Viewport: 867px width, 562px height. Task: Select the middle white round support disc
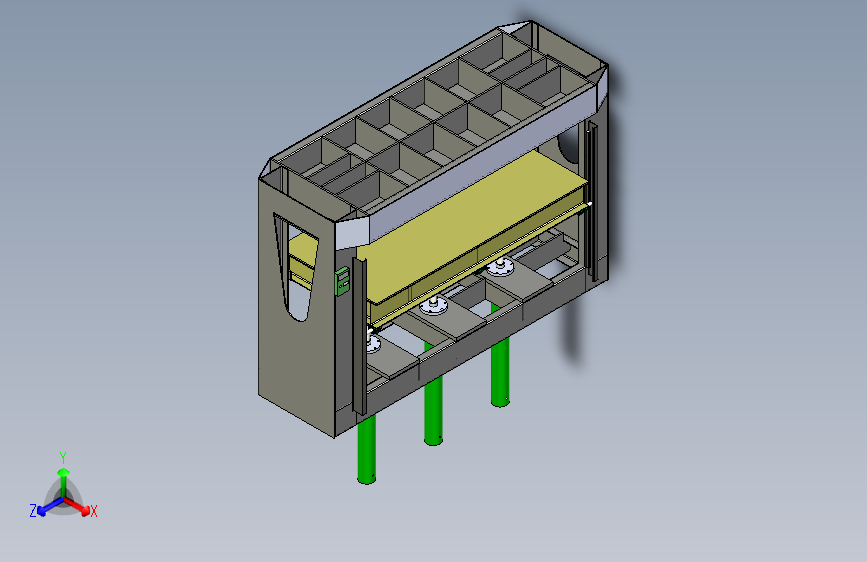435,305
